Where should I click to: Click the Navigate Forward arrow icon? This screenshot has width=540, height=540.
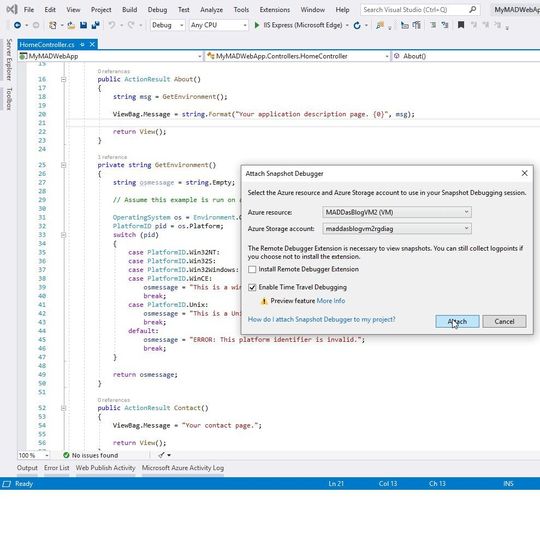[x=36, y=25]
